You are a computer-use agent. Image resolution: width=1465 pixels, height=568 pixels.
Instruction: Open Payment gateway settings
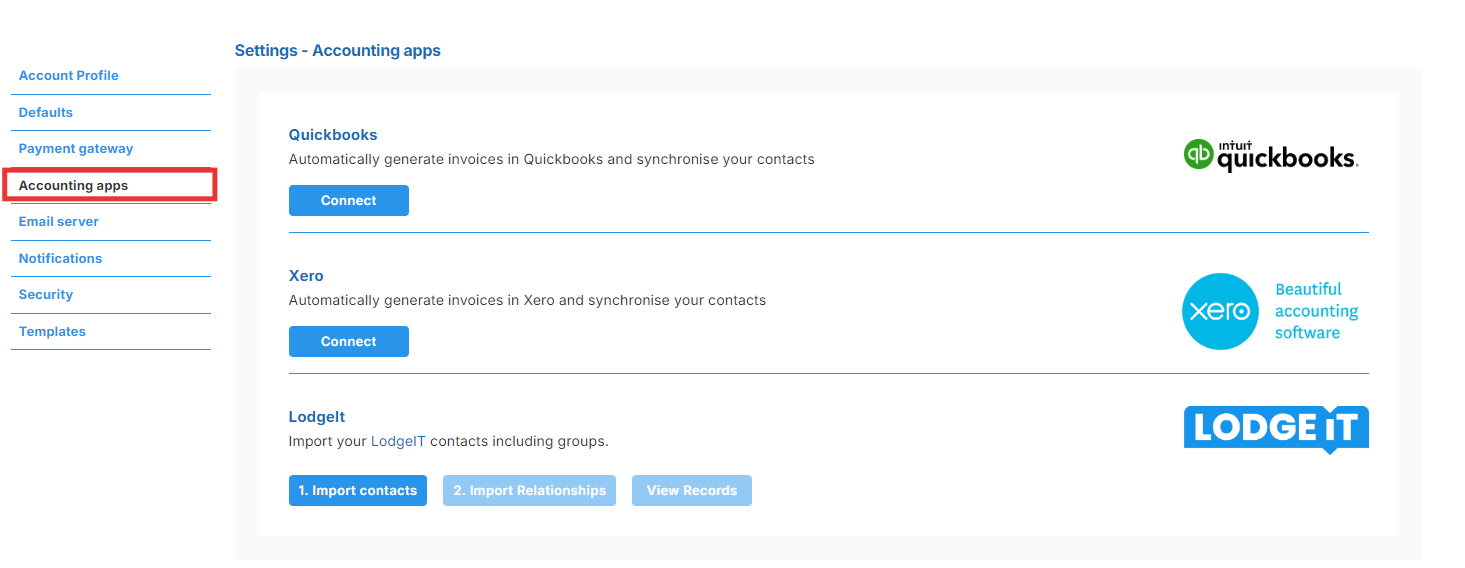76,149
